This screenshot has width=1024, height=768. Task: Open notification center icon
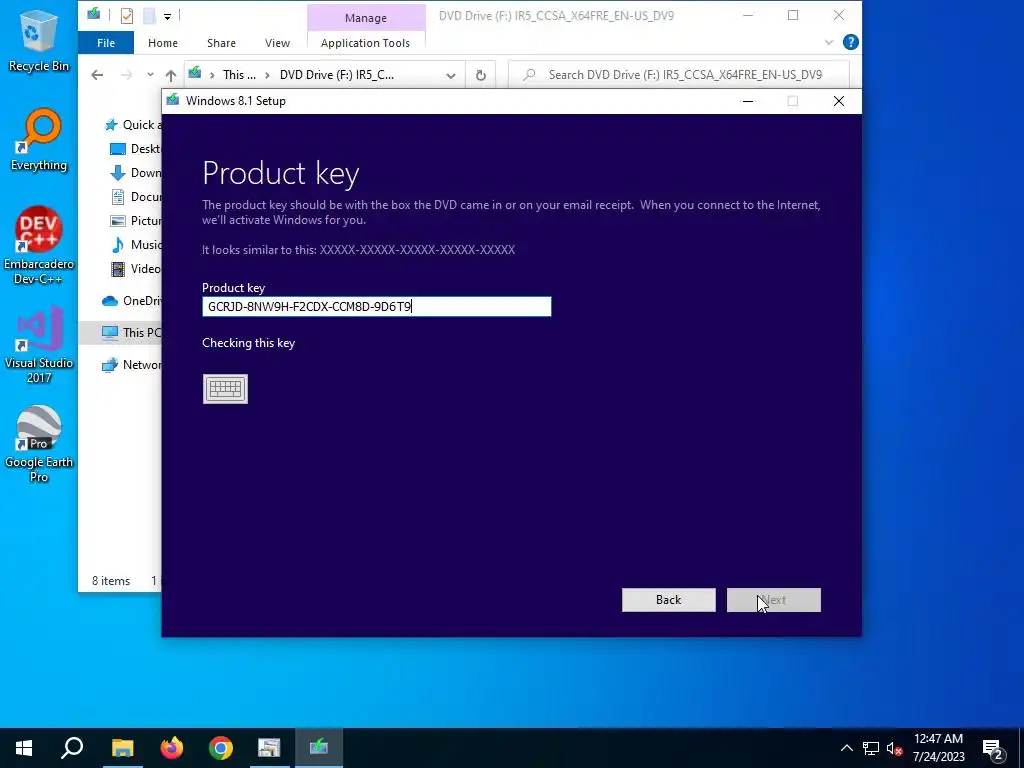(x=993, y=749)
